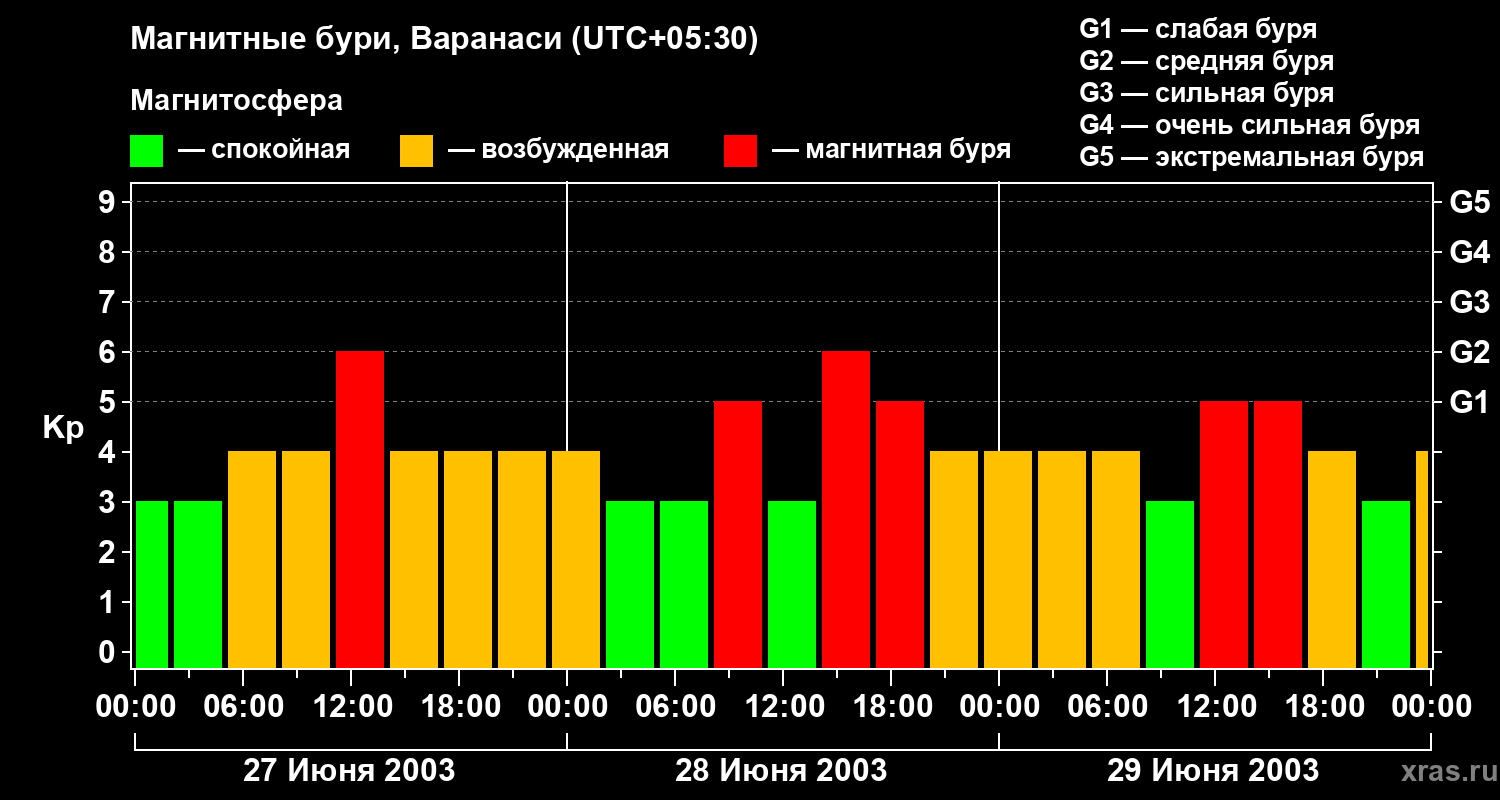Click the green bar before 12:00 on 29 June
The height and width of the screenshot is (800, 1500).
tap(1170, 584)
